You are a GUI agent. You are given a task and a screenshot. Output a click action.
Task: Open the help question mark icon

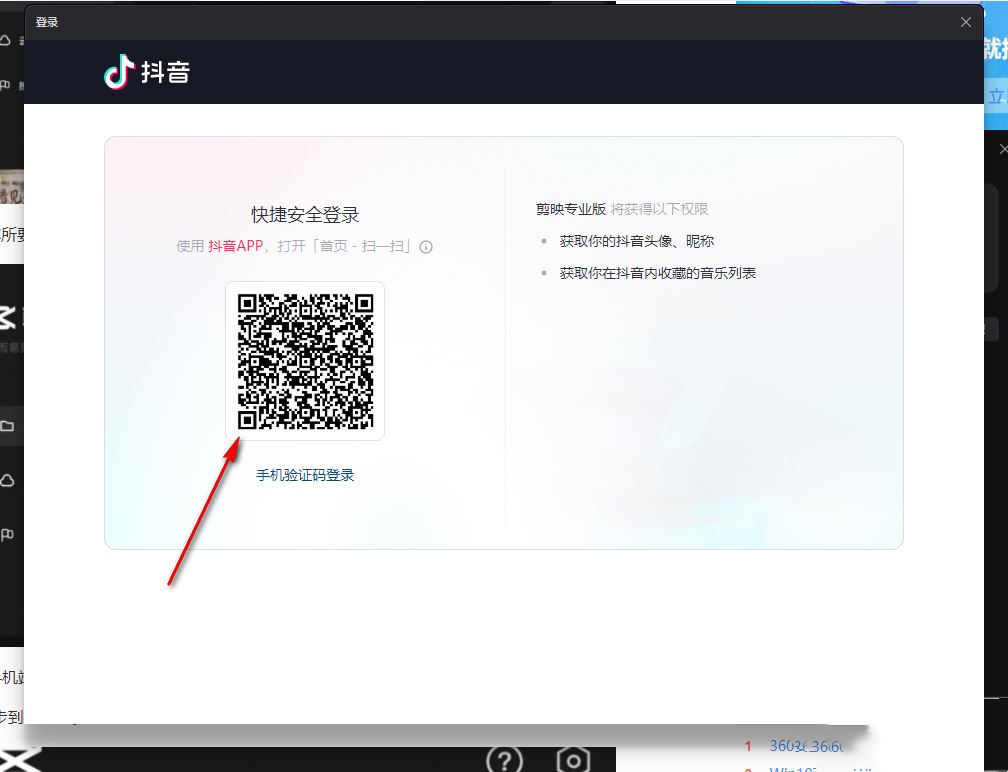point(505,760)
